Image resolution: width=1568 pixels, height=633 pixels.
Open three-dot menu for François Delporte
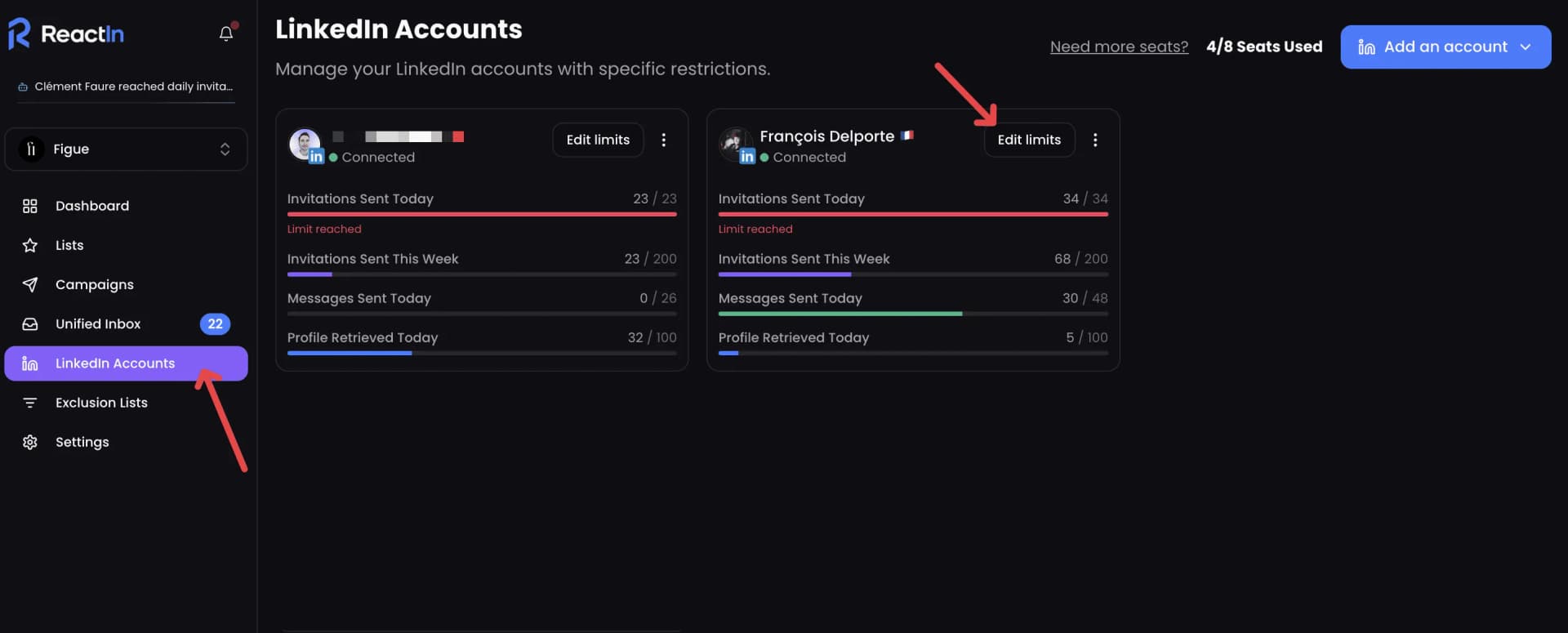(x=1095, y=140)
